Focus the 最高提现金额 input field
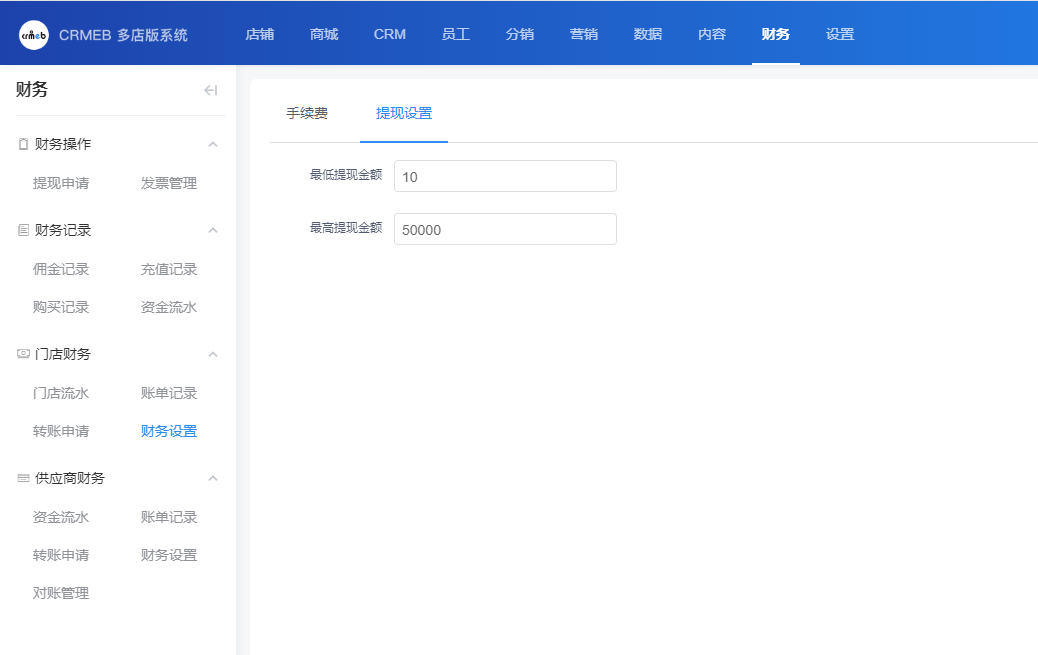This screenshot has height=655, width=1038. (505, 229)
